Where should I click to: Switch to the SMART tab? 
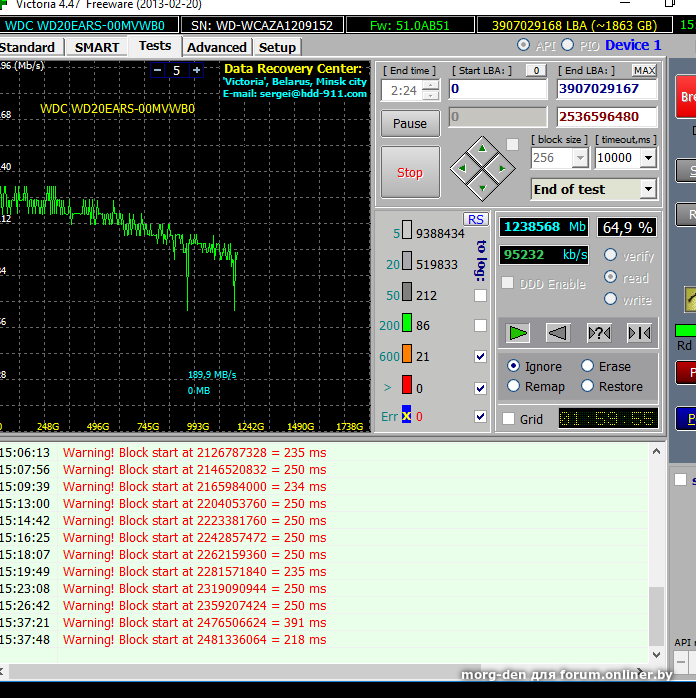click(x=97, y=47)
